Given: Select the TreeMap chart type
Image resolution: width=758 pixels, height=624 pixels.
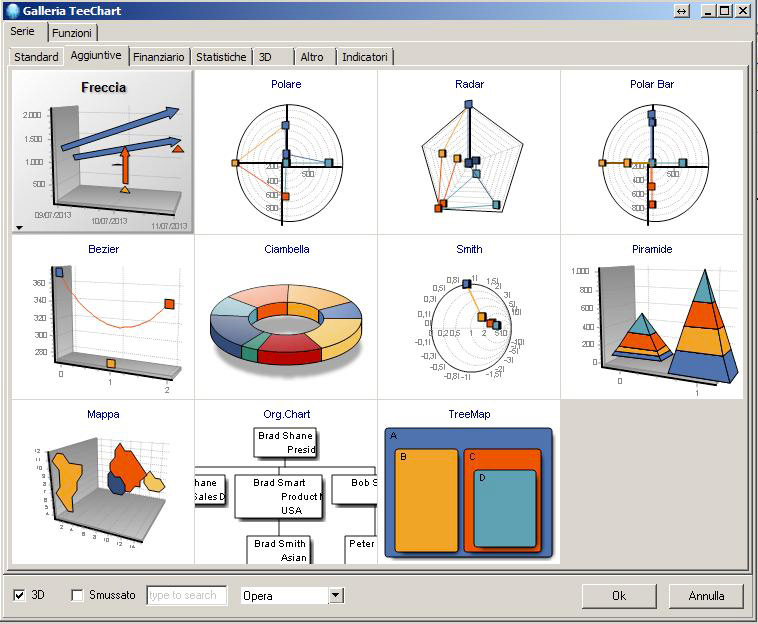Looking at the screenshot, I should [x=469, y=482].
